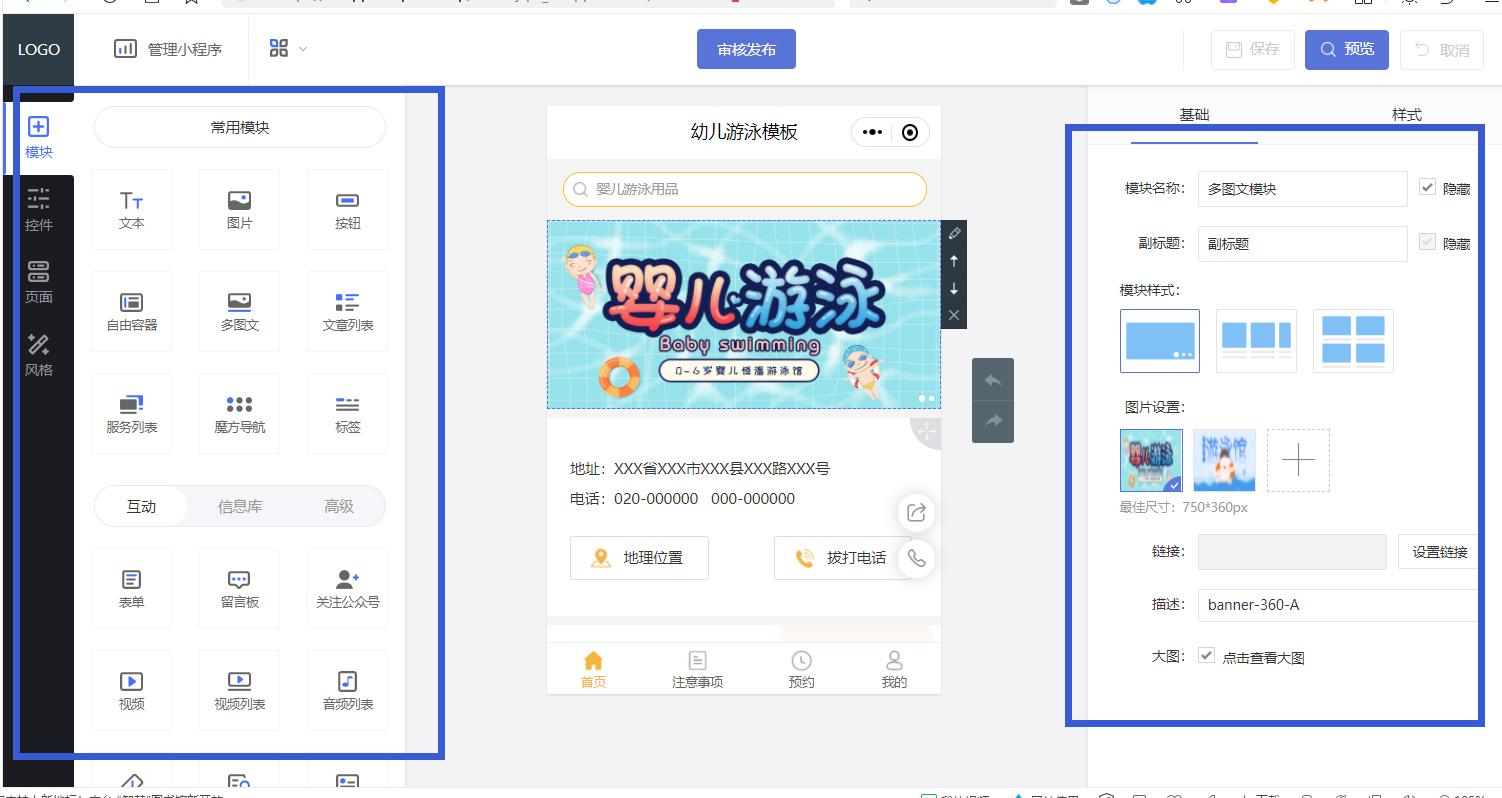The height and width of the screenshot is (798, 1502).
Task: Select the 视频 (Video) module
Action: point(131,689)
